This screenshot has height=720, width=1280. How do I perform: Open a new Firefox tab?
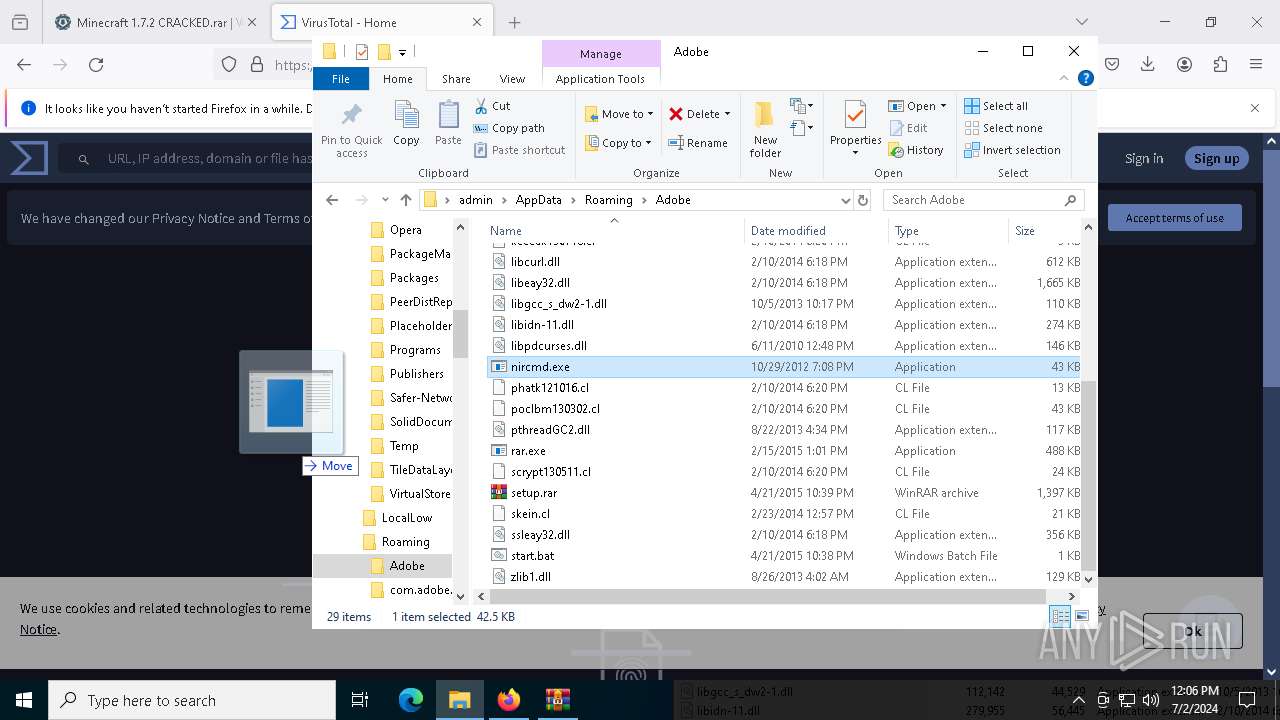[x=514, y=22]
